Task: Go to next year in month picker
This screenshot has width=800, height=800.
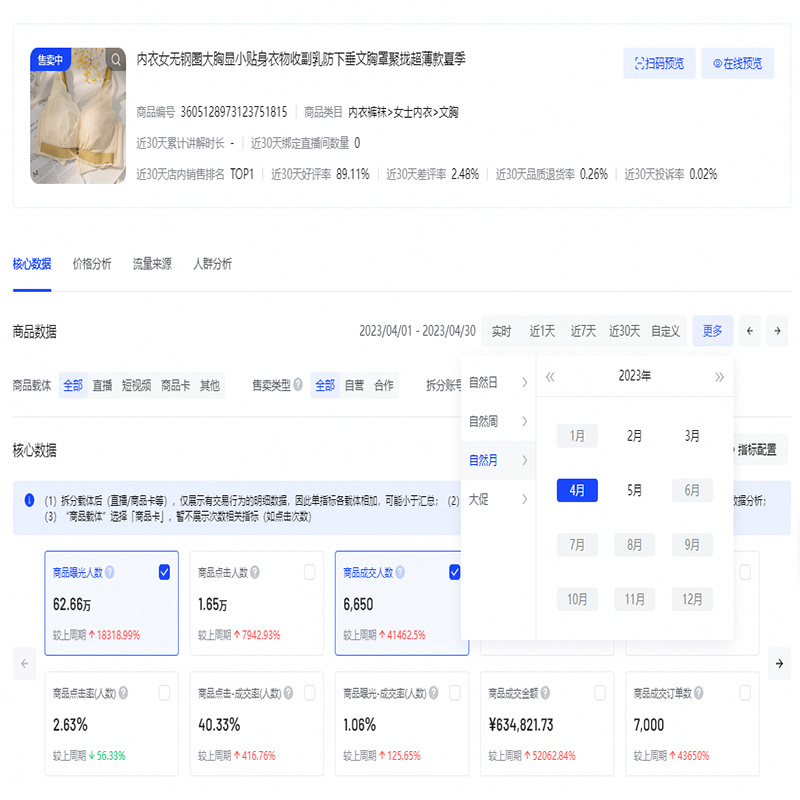Action: point(719,377)
